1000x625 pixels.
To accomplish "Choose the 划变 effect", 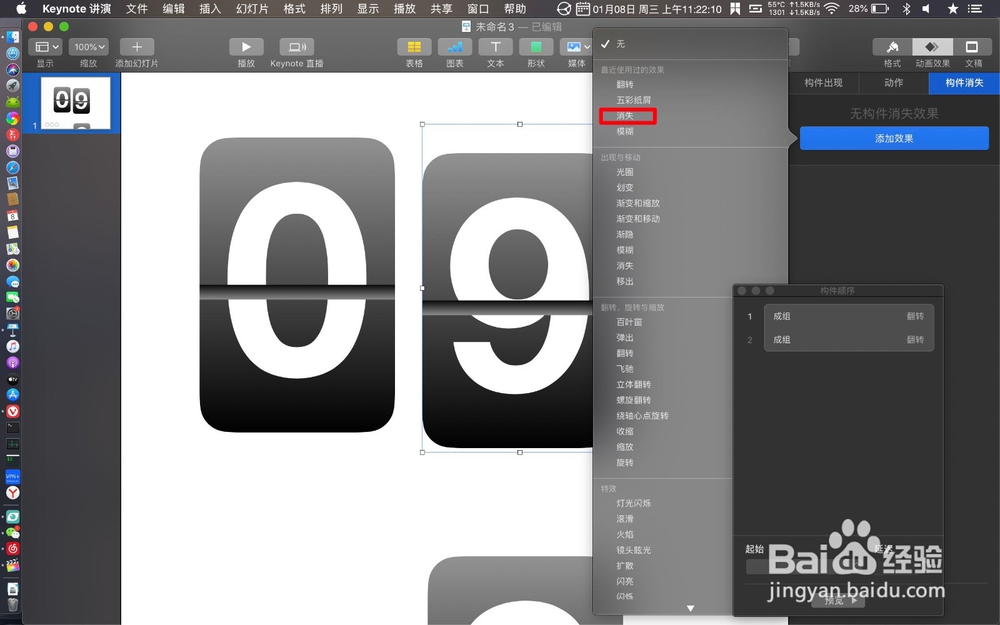I will [625, 188].
